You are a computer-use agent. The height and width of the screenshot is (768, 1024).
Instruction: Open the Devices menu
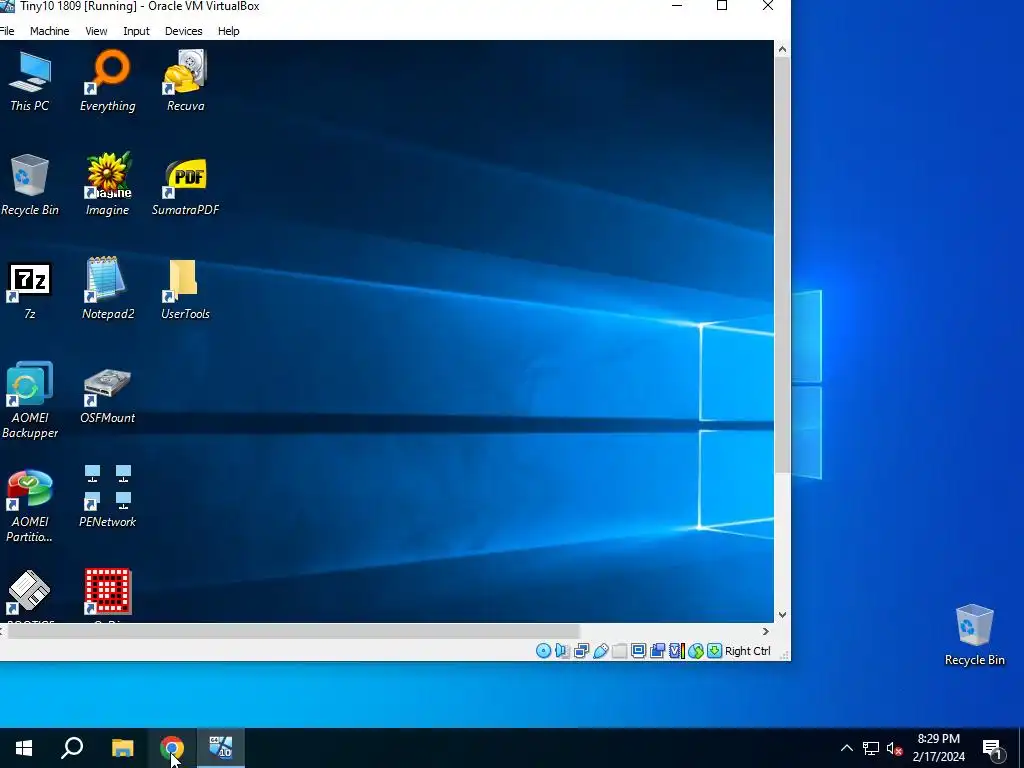[x=184, y=31]
